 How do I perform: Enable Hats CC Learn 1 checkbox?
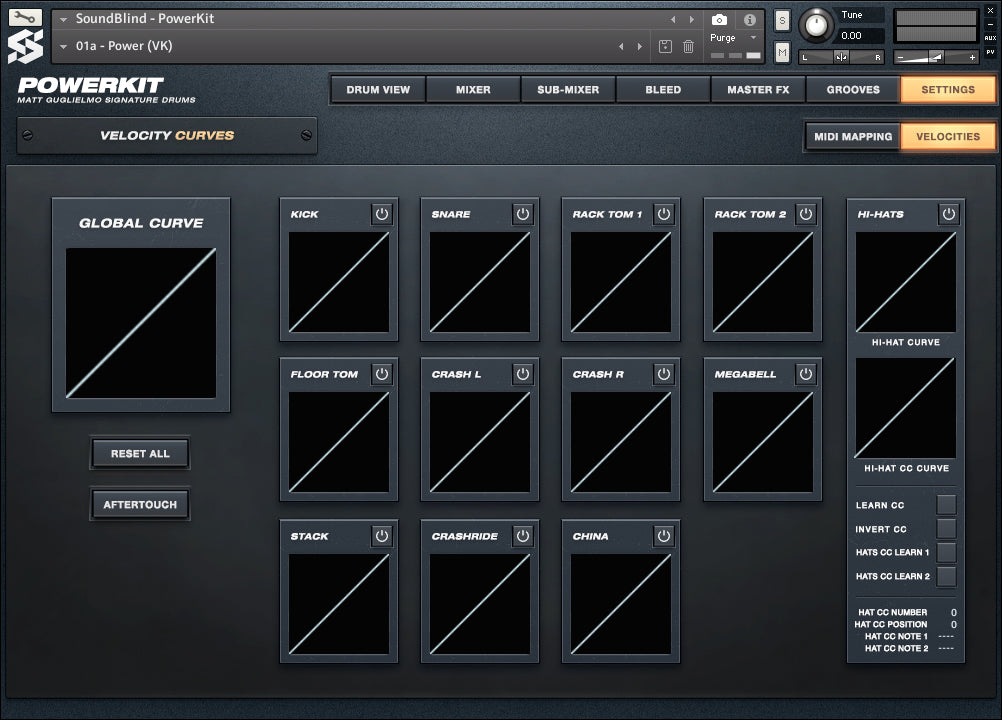[946, 552]
